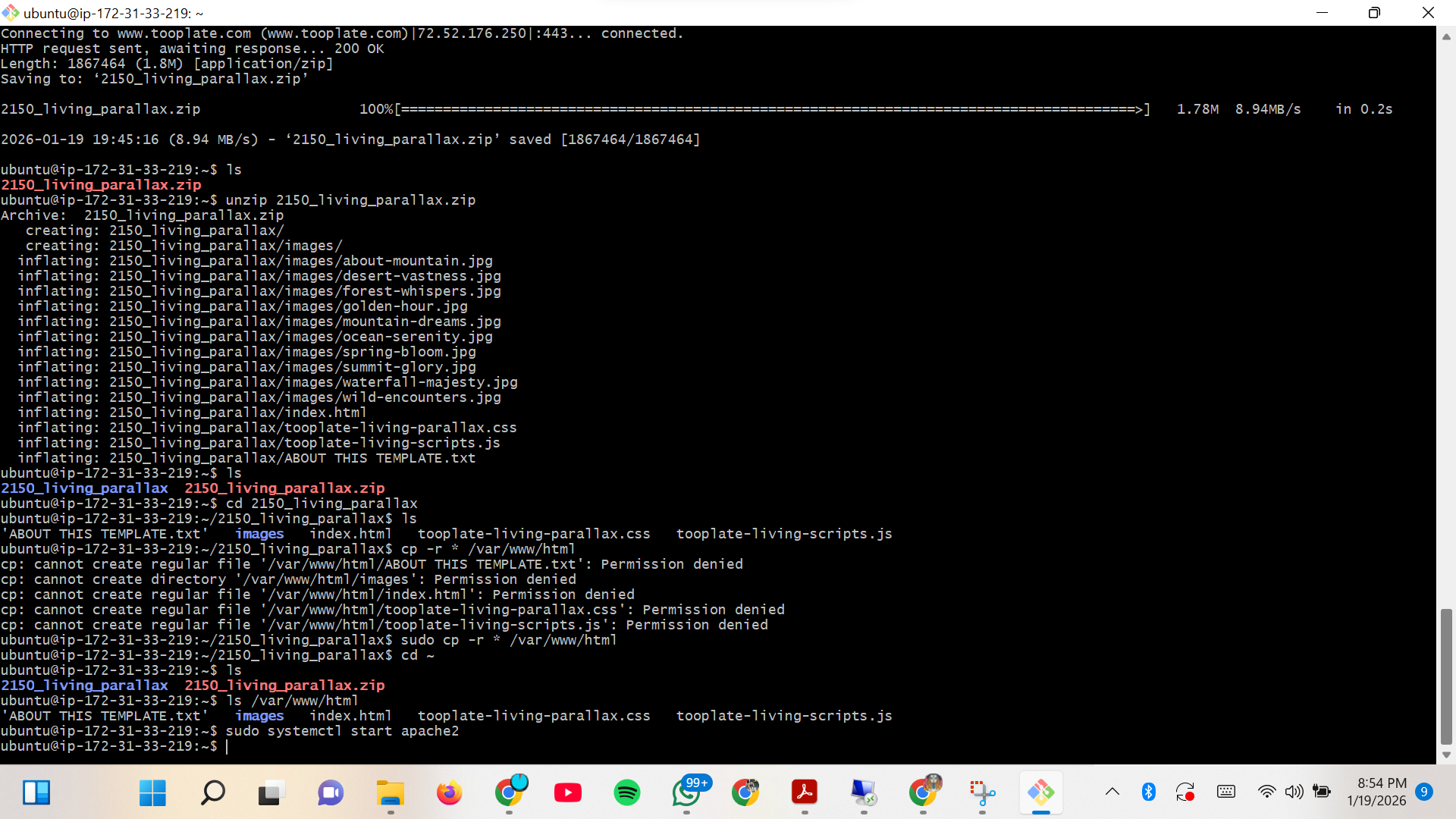Click the '2026-01-19 19:45:16' saved line
Screen dimensions: 1456x819
tap(350, 140)
